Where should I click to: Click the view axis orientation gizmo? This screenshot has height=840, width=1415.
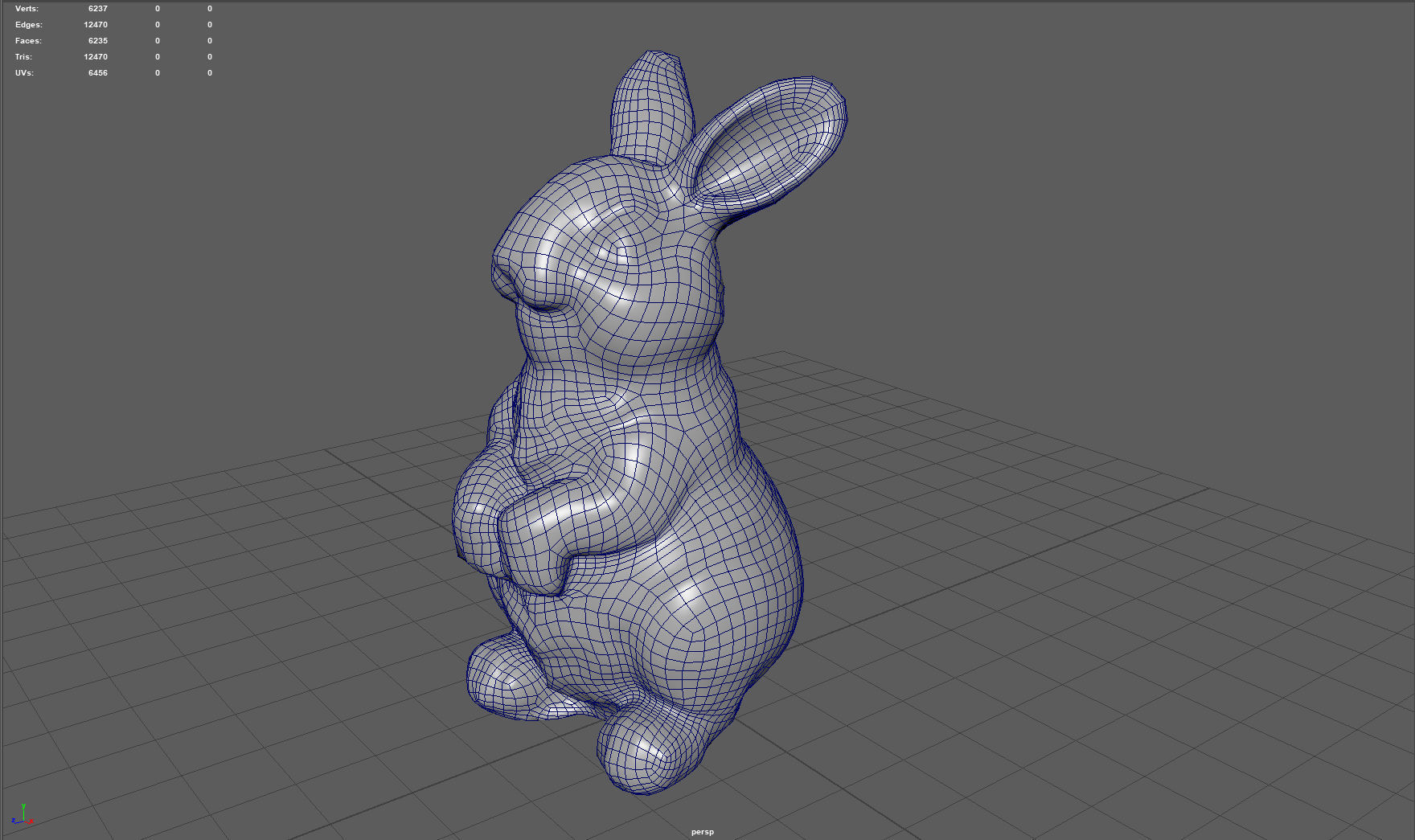click(x=23, y=815)
